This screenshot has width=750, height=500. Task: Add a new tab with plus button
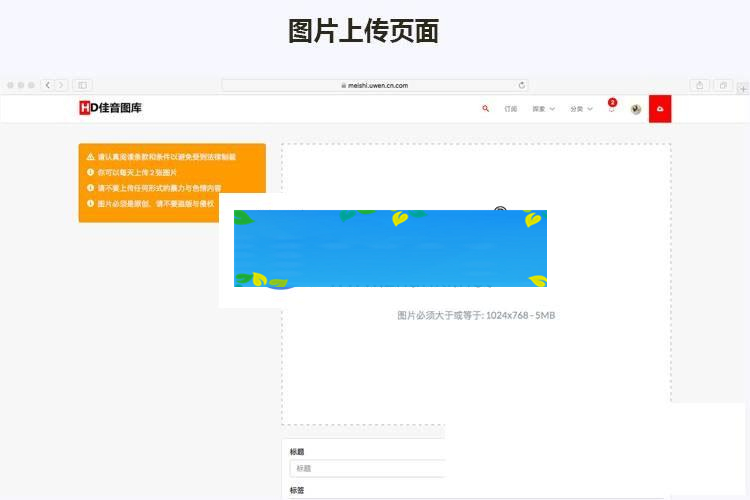(742, 88)
